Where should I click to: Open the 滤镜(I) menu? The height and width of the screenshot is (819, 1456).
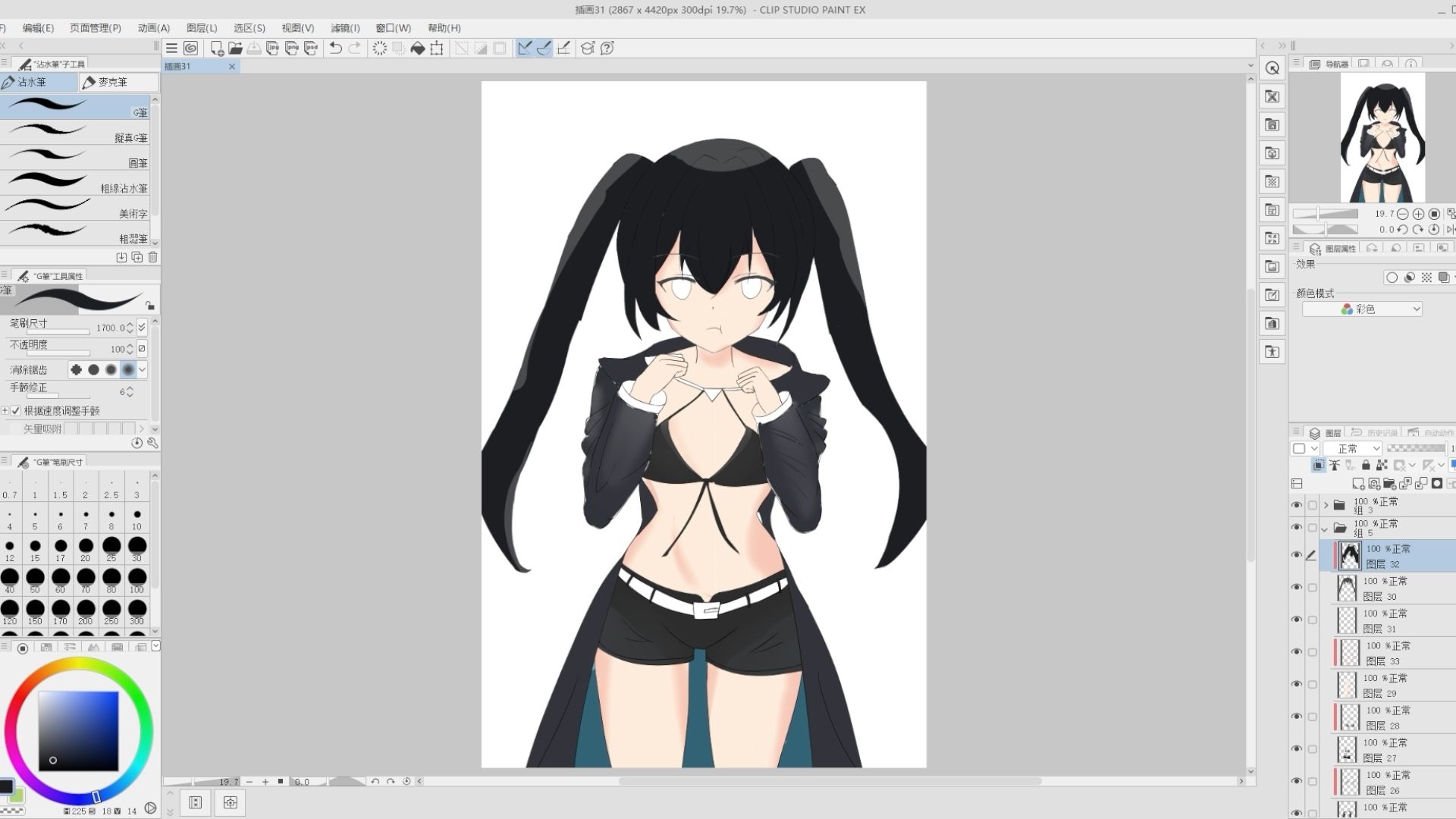345,28
